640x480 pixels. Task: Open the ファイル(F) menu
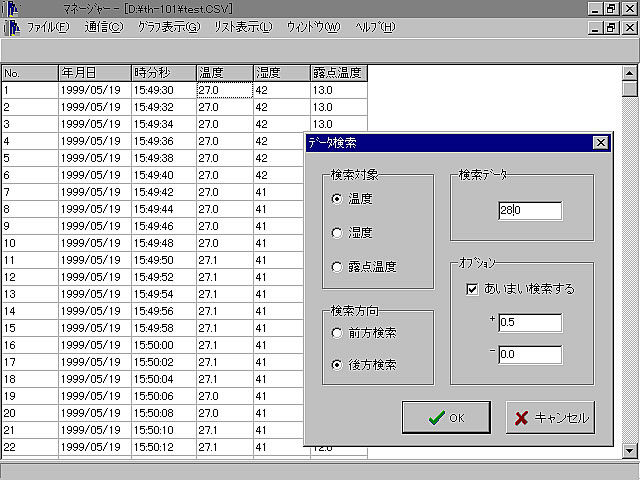pos(47,26)
